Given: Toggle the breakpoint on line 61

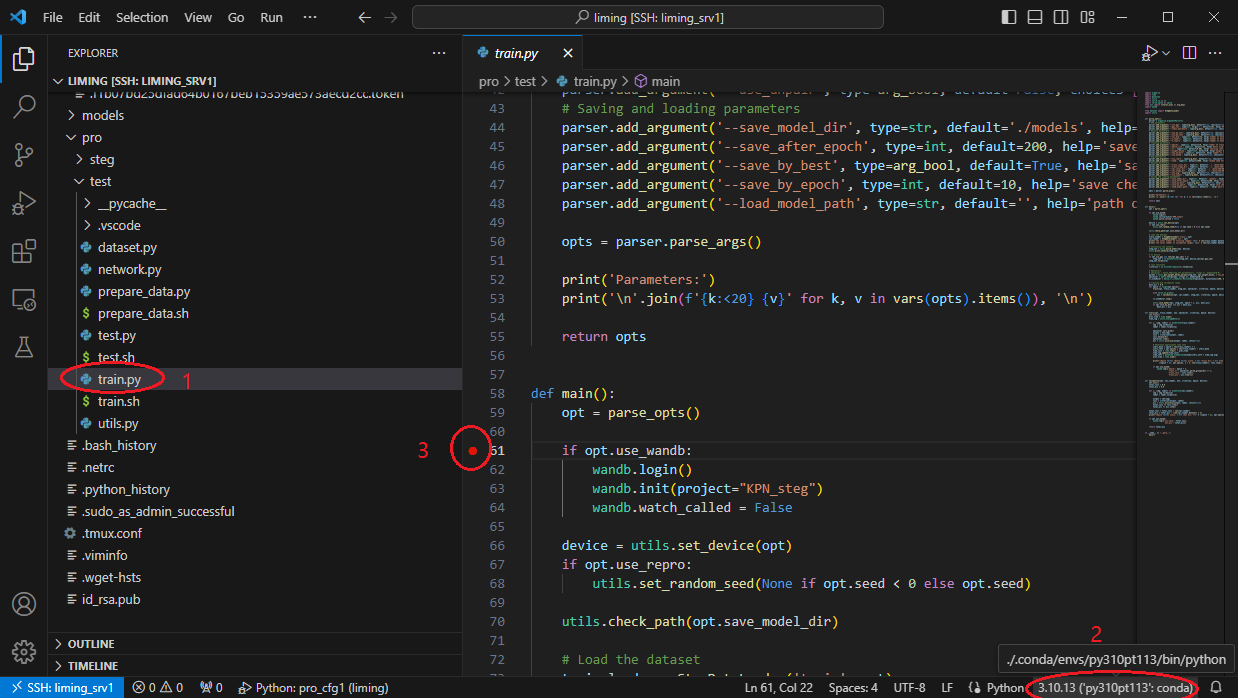Looking at the screenshot, I should pos(473,451).
